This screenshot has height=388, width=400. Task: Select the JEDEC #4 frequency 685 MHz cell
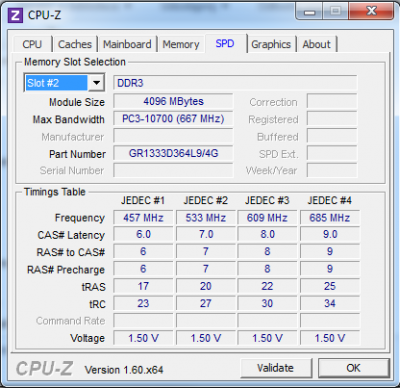(330, 218)
